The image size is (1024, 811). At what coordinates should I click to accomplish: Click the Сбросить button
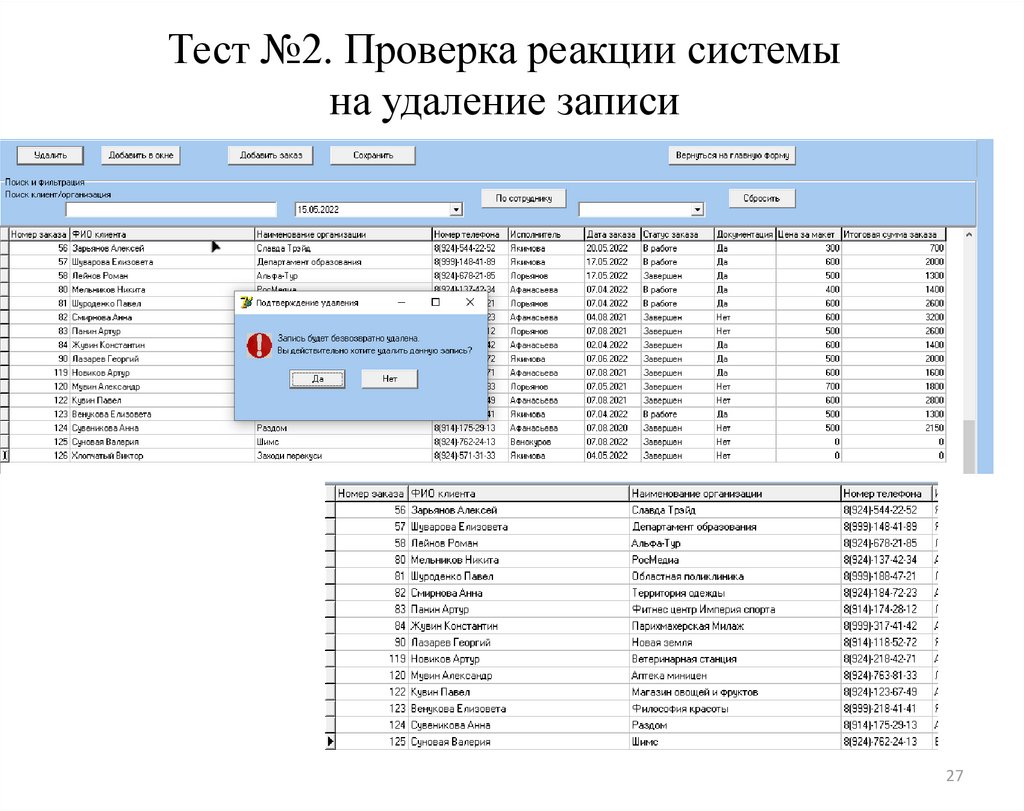[761, 198]
